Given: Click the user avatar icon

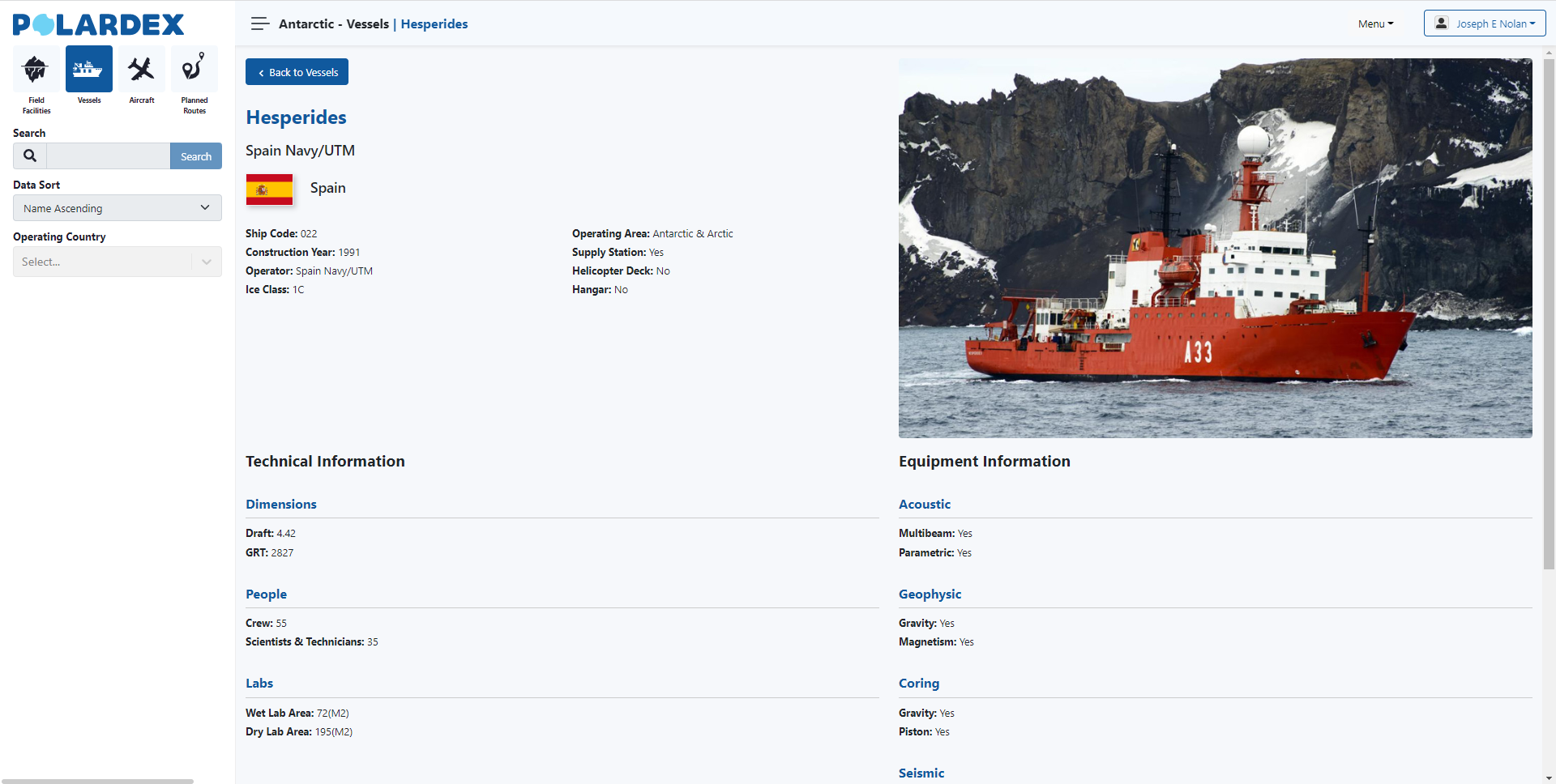Looking at the screenshot, I should pyautogui.click(x=1441, y=23).
